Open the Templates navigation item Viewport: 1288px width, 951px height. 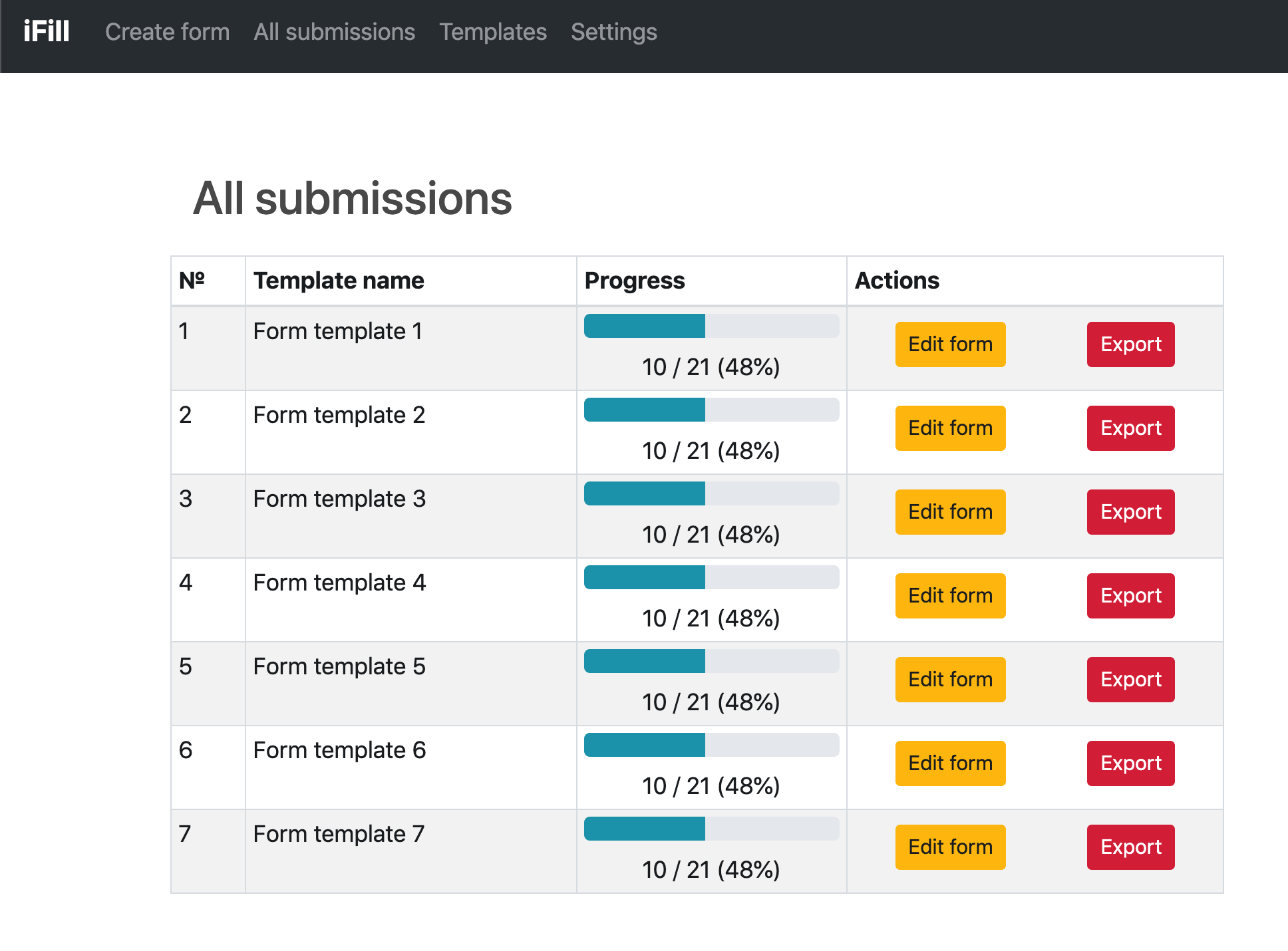(x=492, y=32)
